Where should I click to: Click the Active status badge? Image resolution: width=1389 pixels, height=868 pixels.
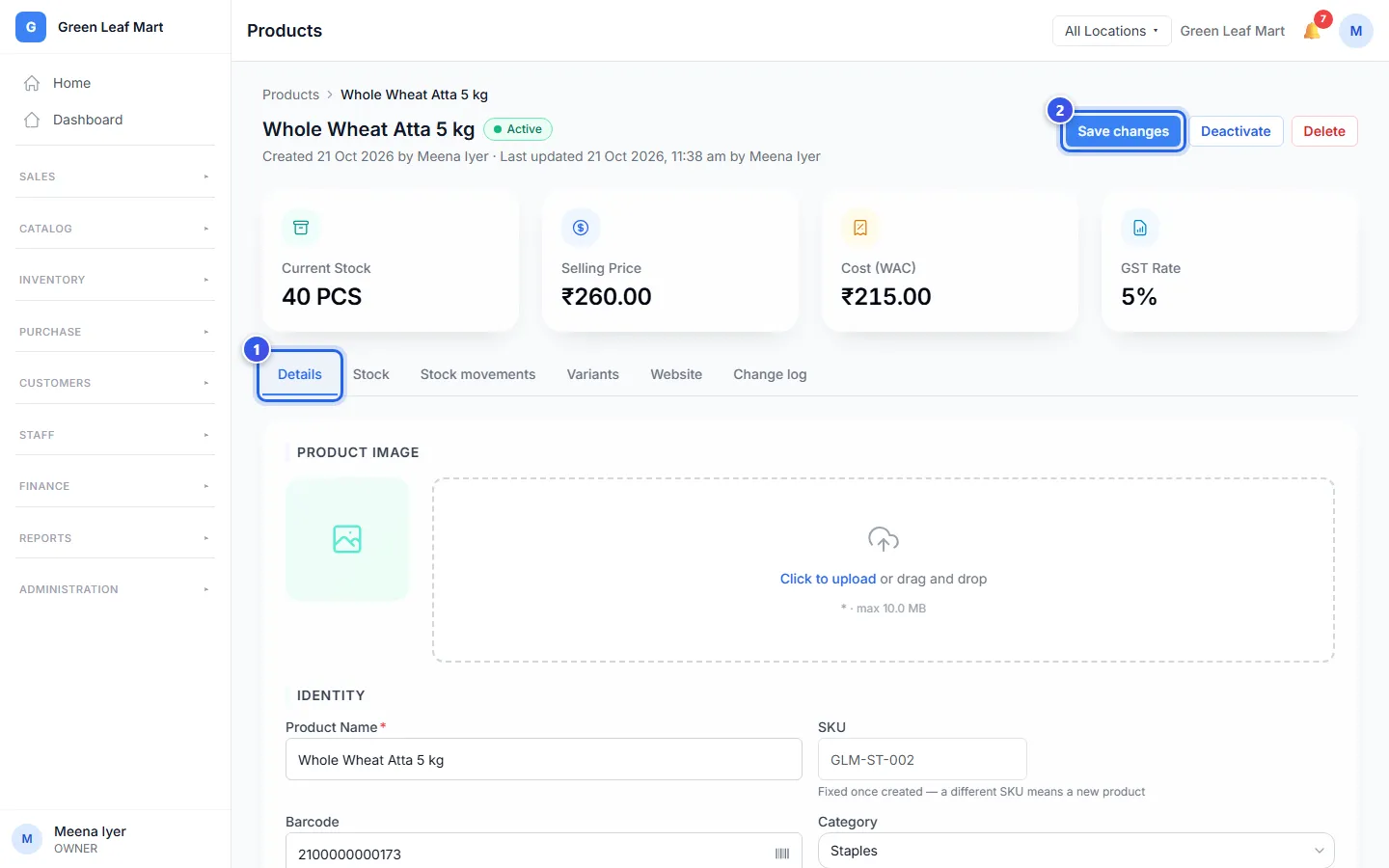coord(518,129)
